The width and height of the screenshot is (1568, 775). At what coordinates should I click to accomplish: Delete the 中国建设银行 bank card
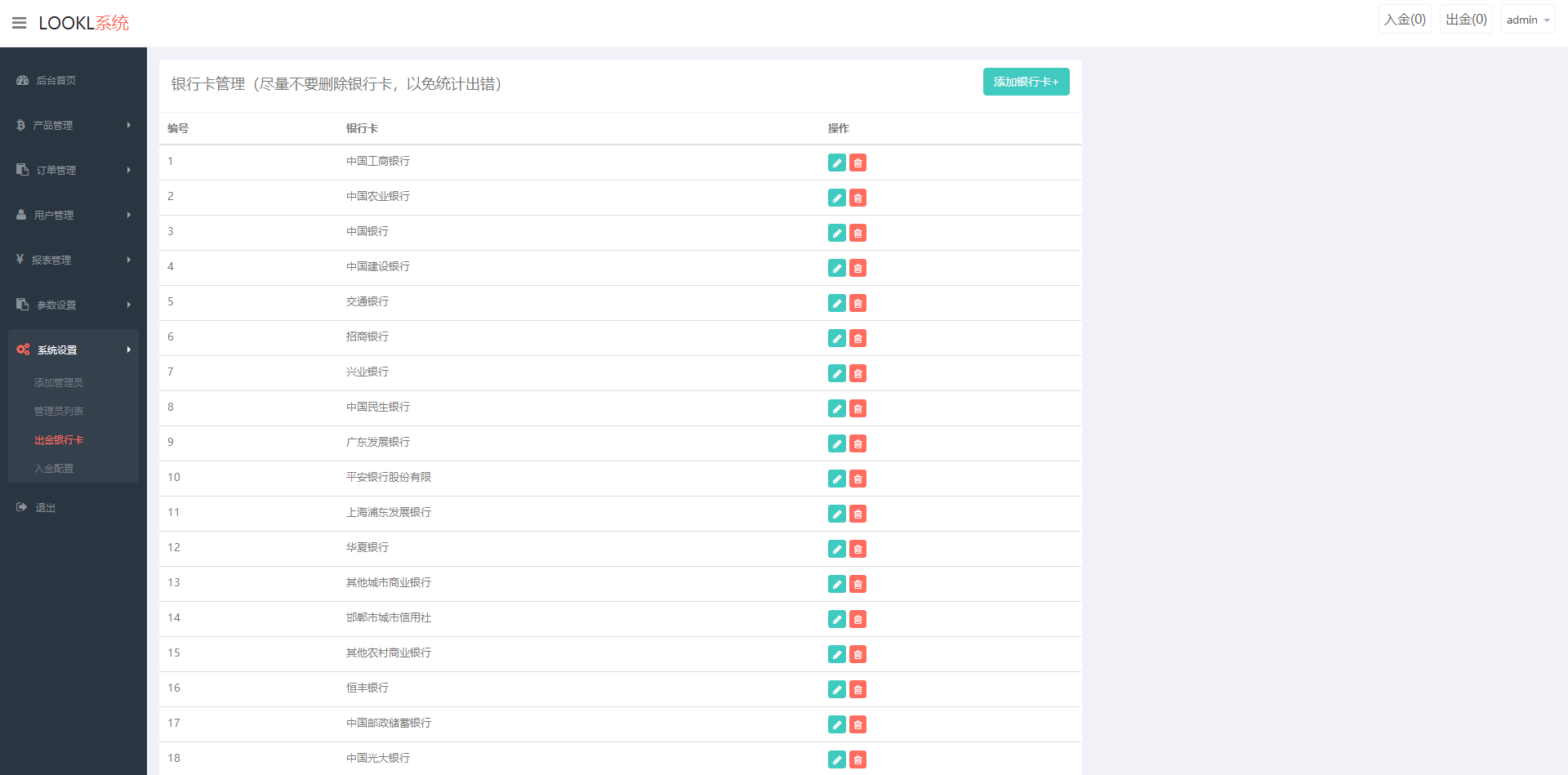coord(857,268)
